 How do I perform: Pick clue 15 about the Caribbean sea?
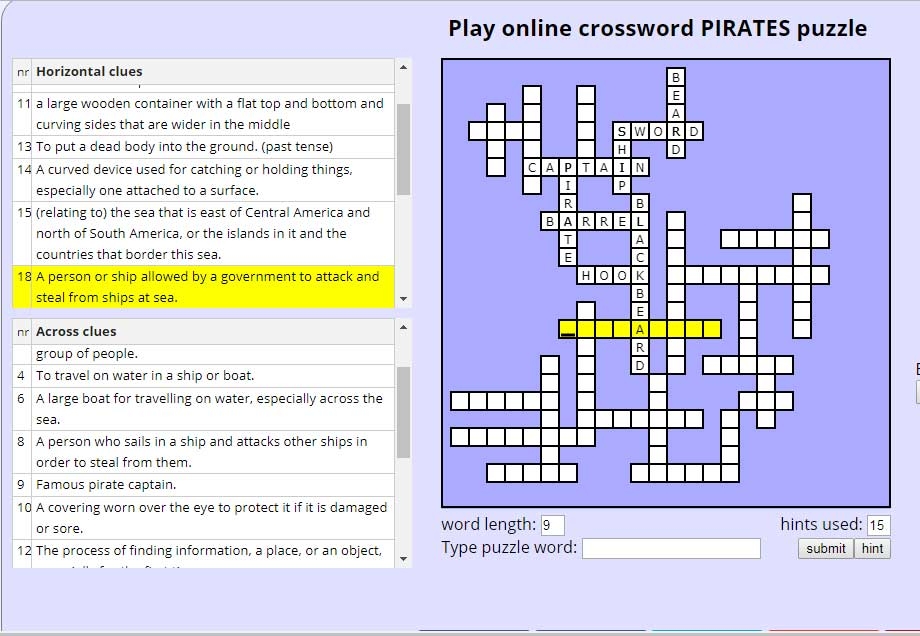[x=203, y=233]
